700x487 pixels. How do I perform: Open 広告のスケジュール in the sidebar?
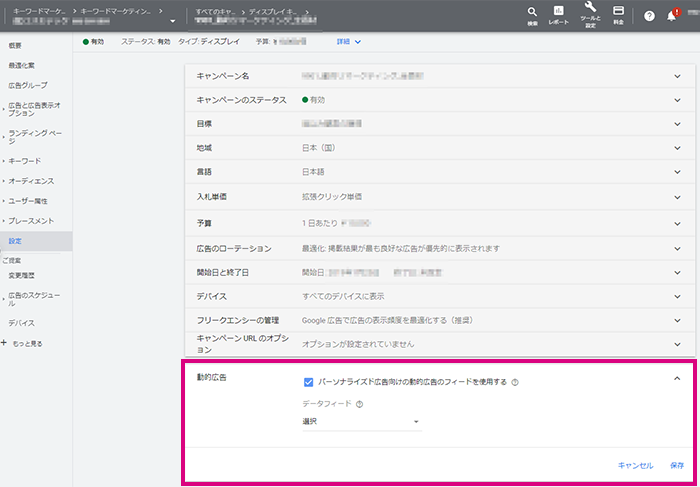point(34,299)
